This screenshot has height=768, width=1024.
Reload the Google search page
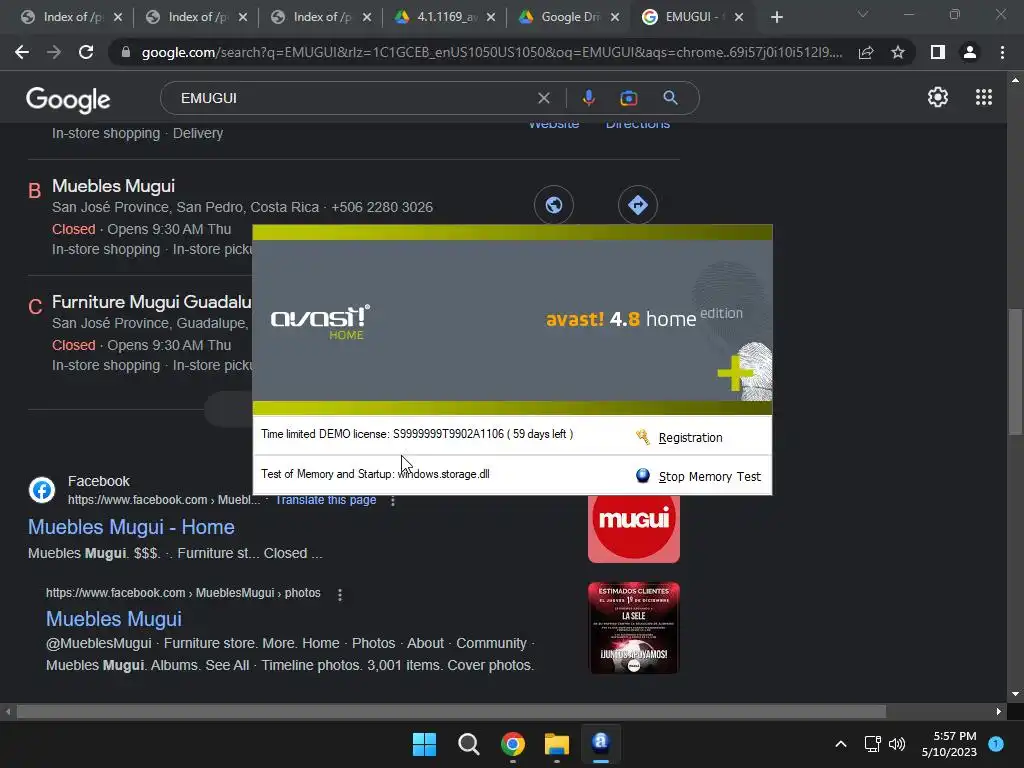pyautogui.click(x=86, y=52)
